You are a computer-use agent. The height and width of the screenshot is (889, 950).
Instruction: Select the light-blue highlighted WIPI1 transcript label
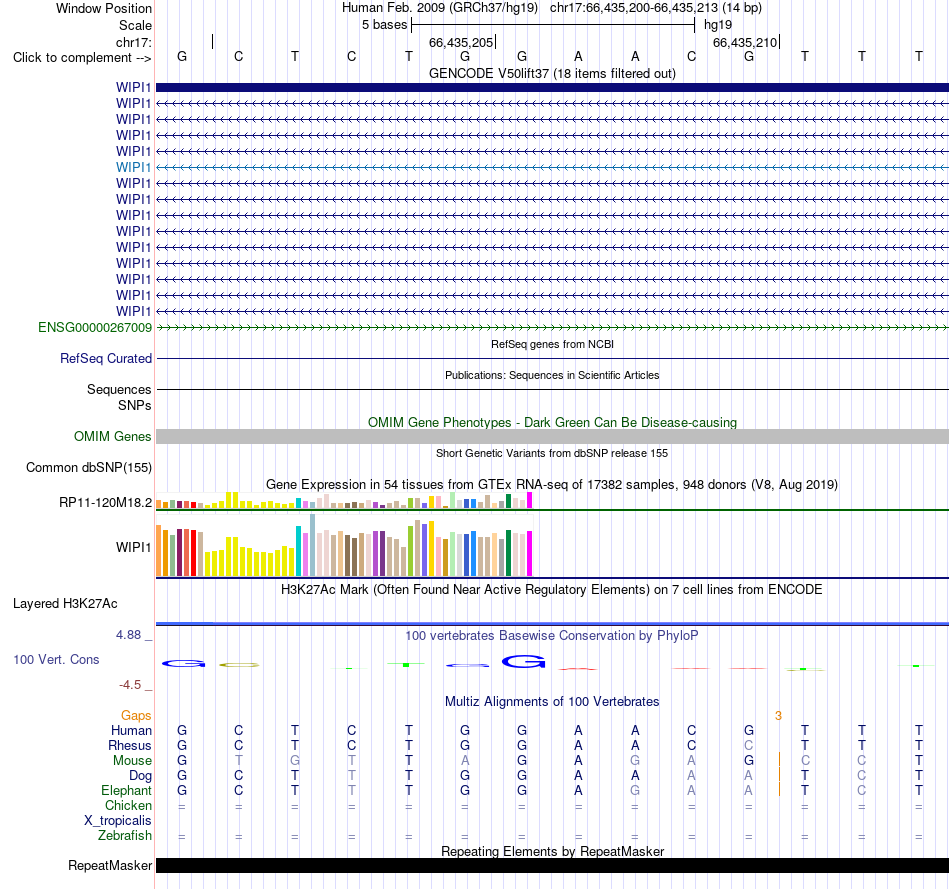[x=133, y=167]
